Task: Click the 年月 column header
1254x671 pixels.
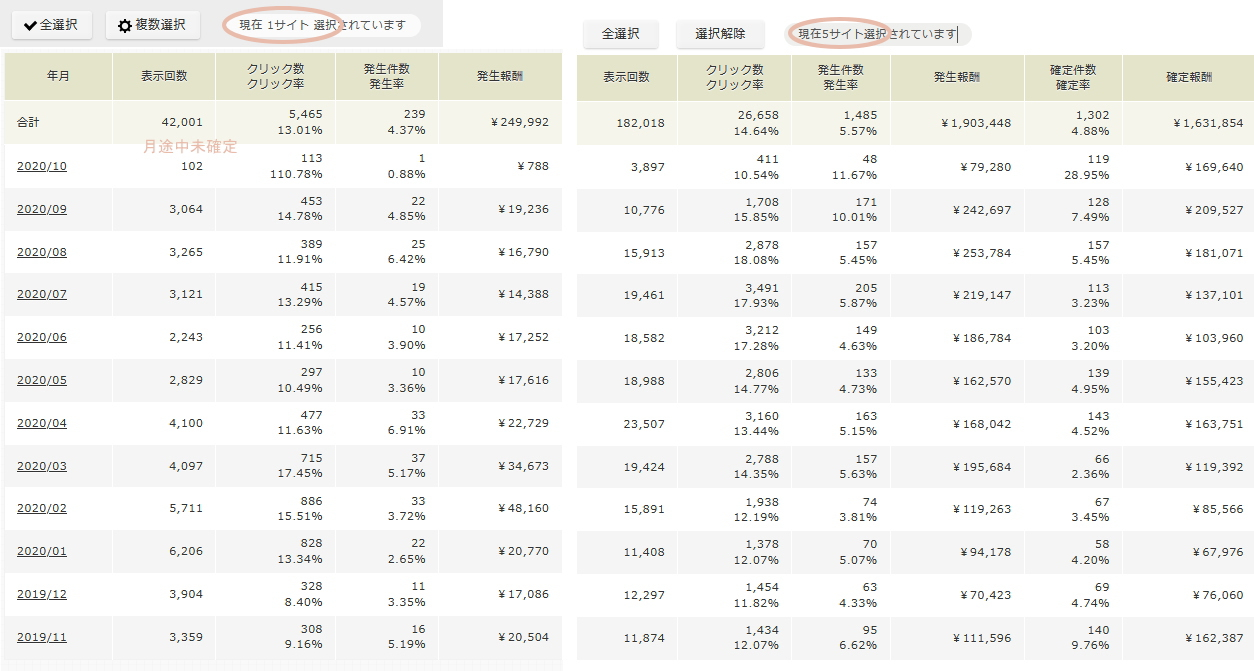Action: 58,76
